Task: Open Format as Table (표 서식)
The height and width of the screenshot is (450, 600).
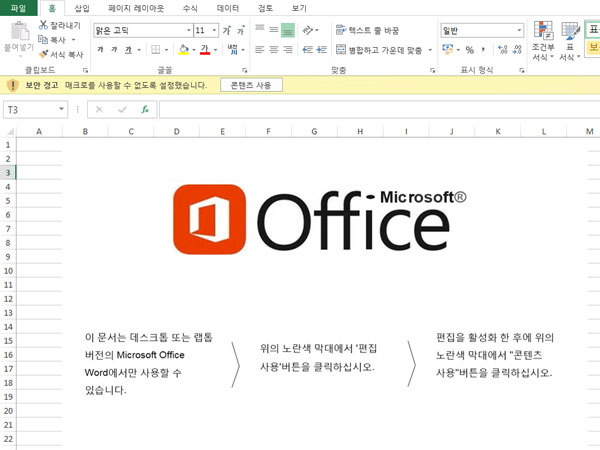Action: tap(570, 40)
